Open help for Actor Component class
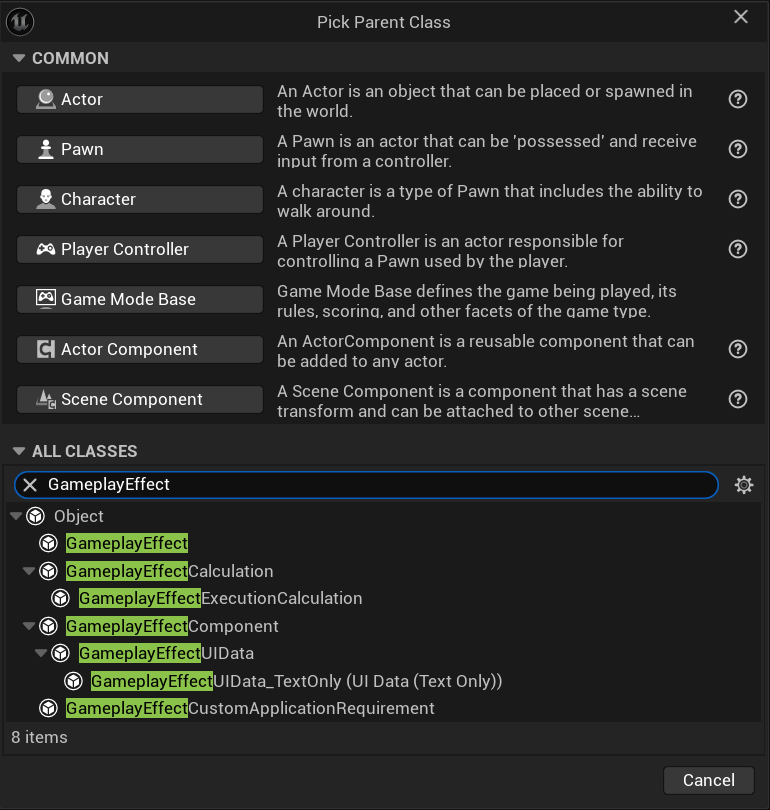Image resolution: width=770 pixels, height=810 pixels. pyautogui.click(x=737, y=349)
